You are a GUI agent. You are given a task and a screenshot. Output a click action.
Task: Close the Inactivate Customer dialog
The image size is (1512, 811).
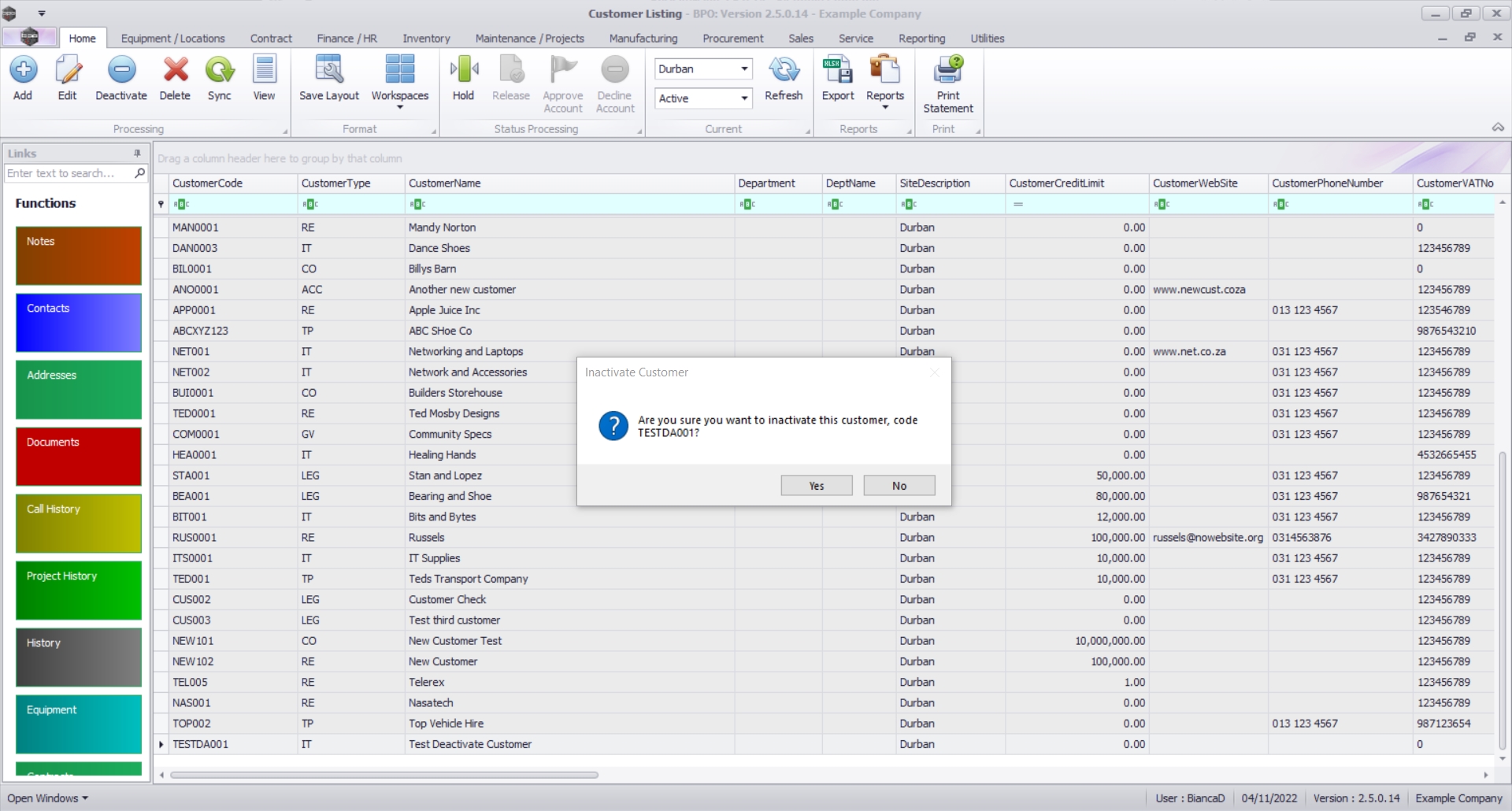tap(935, 372)
